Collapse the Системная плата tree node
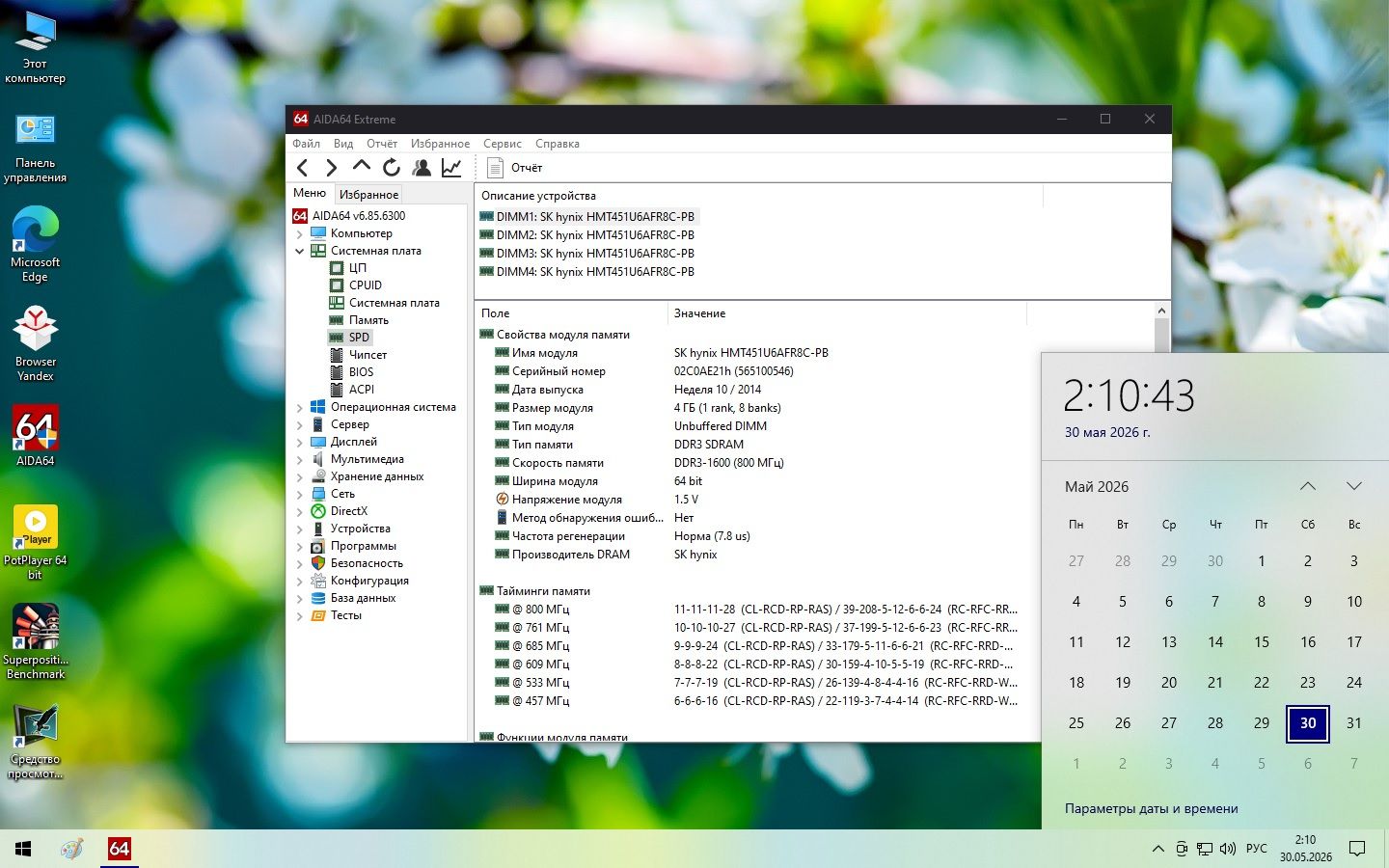The image size is (1389, 868). pos(299,251)
